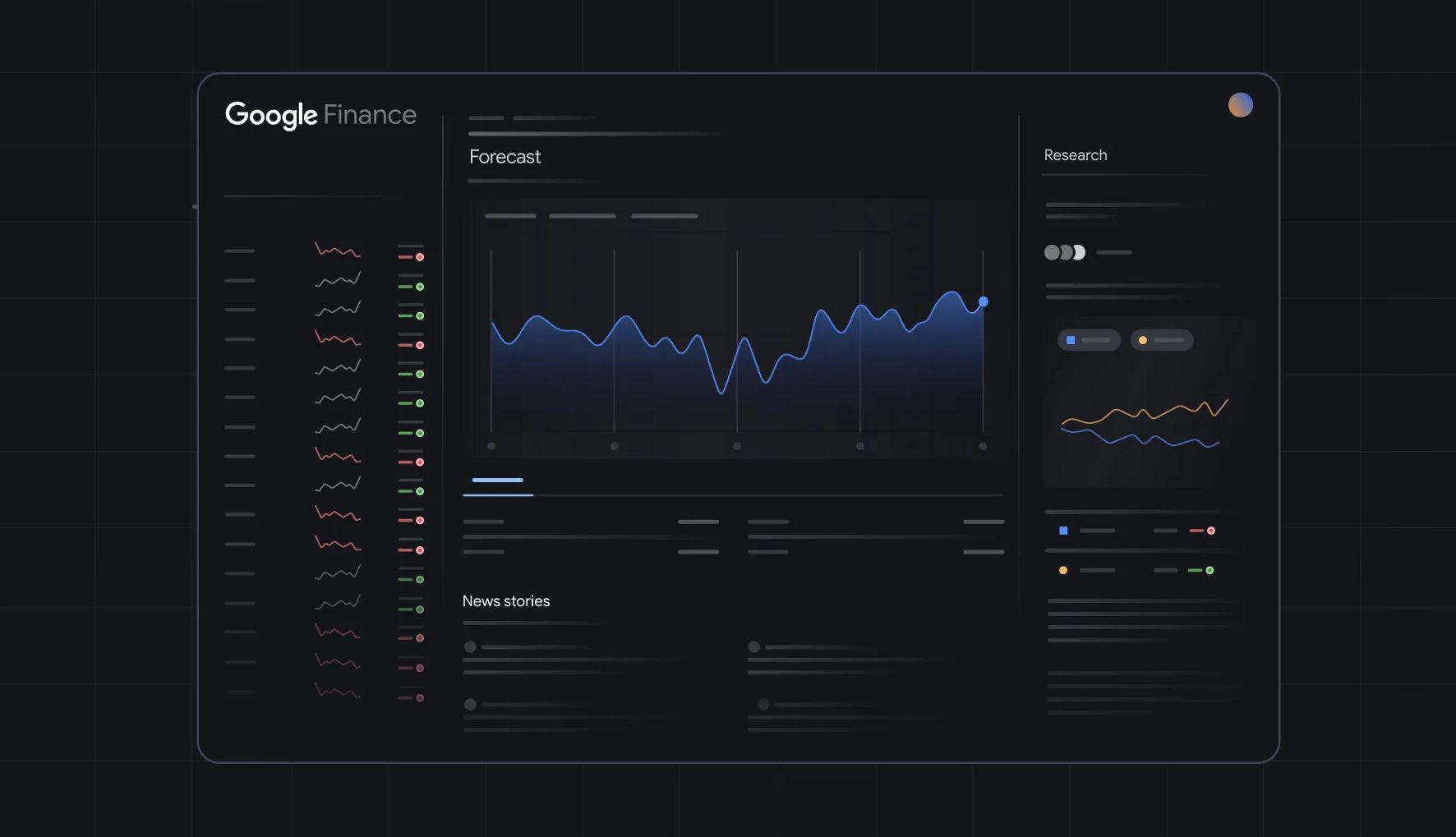Choose the first range option above the forecast chart
The width and height of the screenshot is (1456, 837).
510,216
